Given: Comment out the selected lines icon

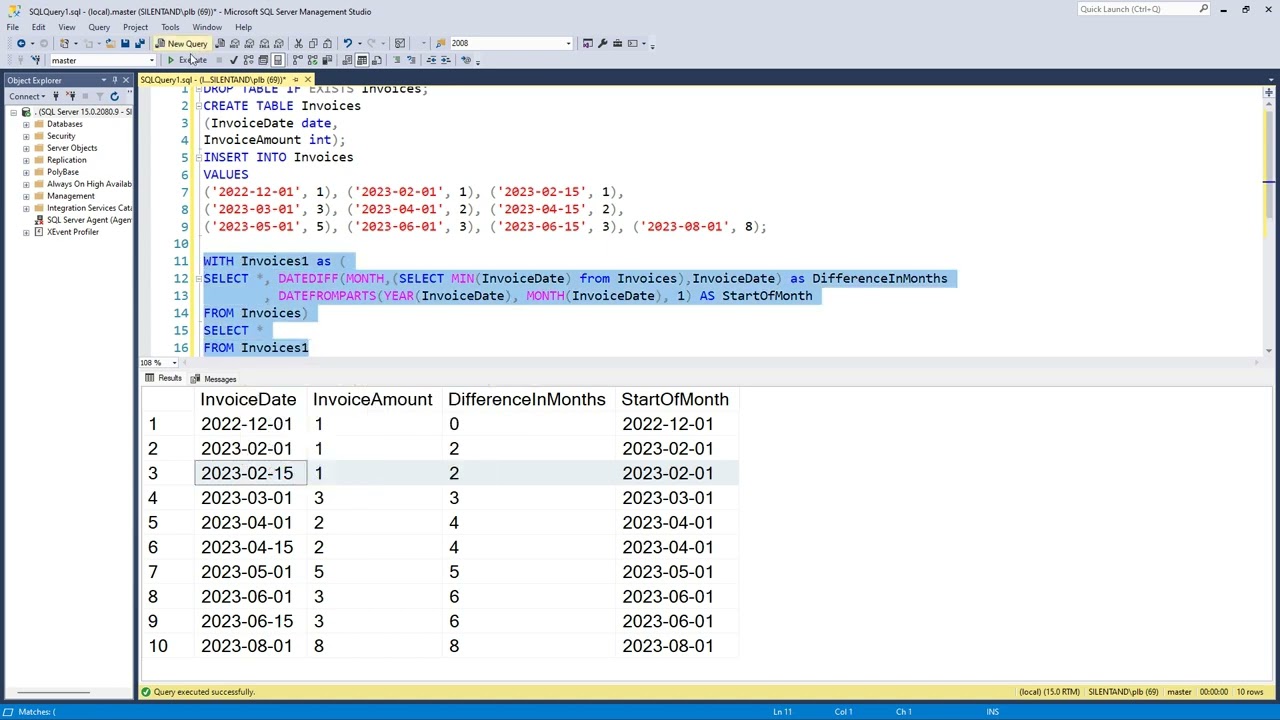Looking at the screenshot, I should click(x=396, y=60).
